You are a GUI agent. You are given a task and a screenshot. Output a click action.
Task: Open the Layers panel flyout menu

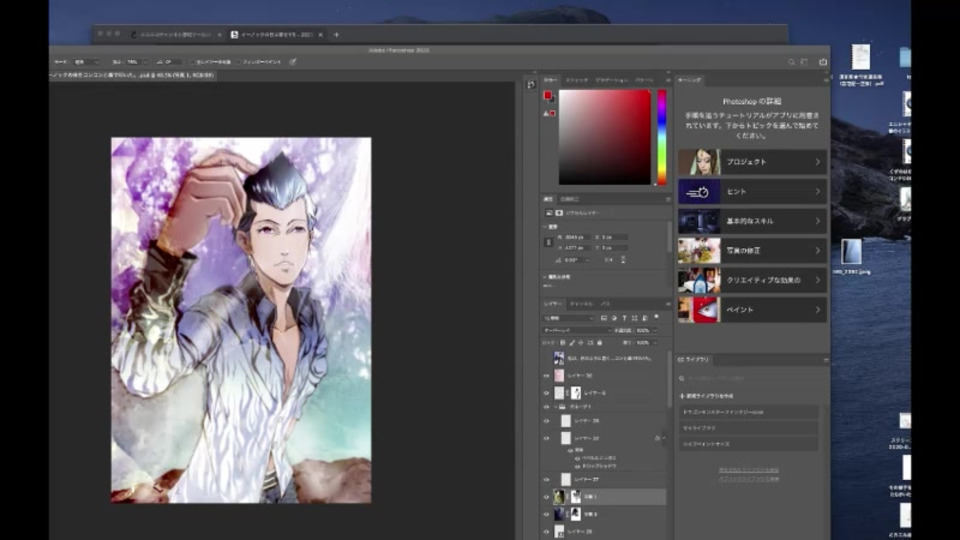coord(668,304)
